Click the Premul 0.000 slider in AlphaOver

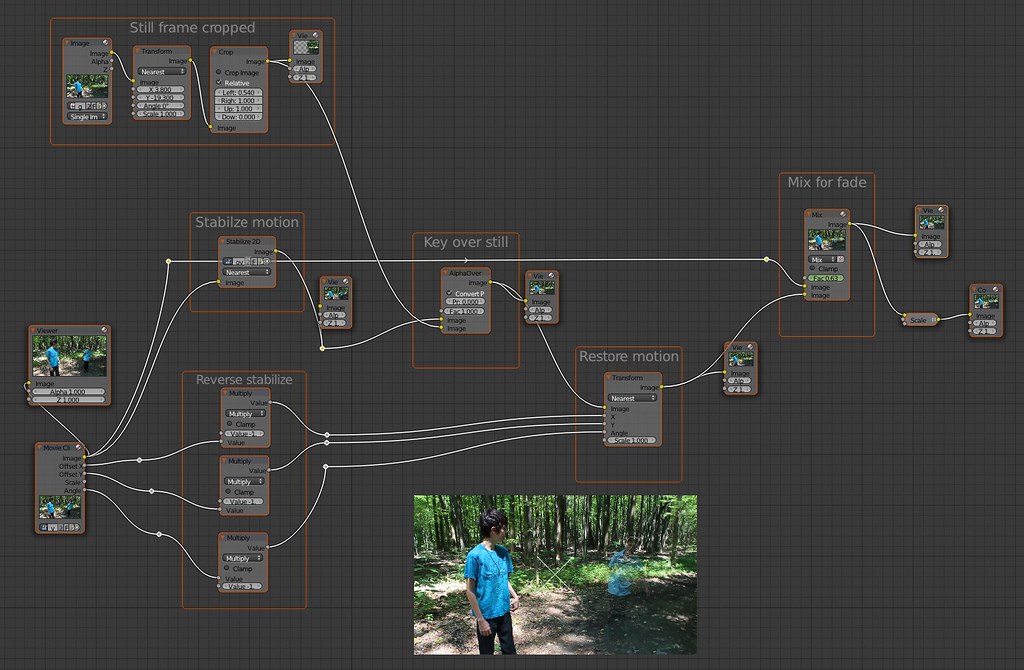pos(465,302)
